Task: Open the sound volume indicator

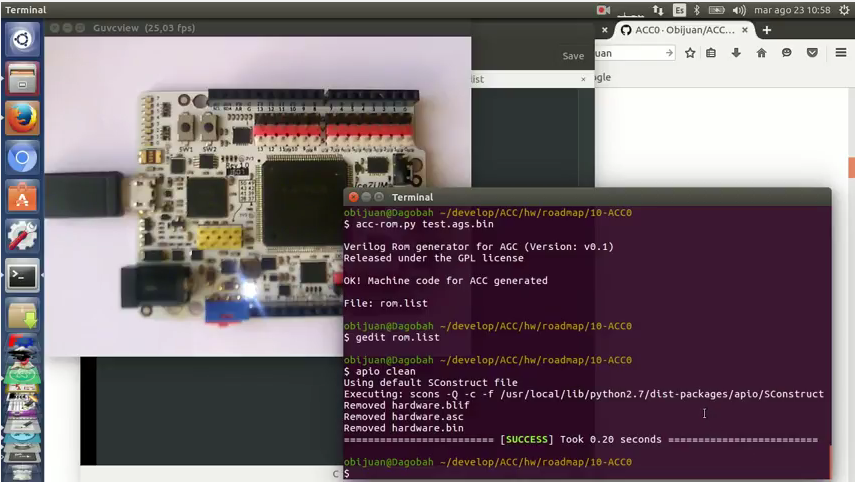Action: pos(739,10)
